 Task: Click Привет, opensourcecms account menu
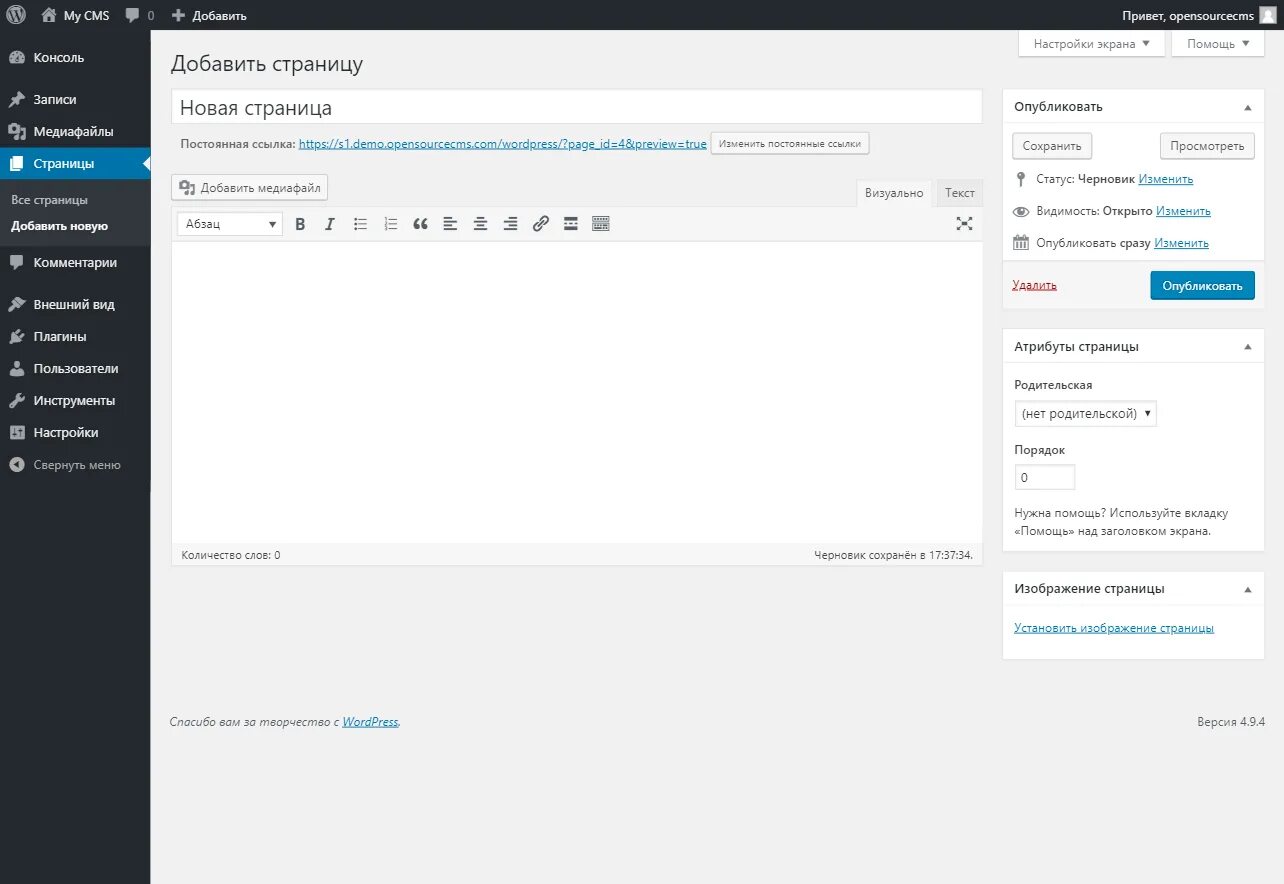pos(1199,15)
